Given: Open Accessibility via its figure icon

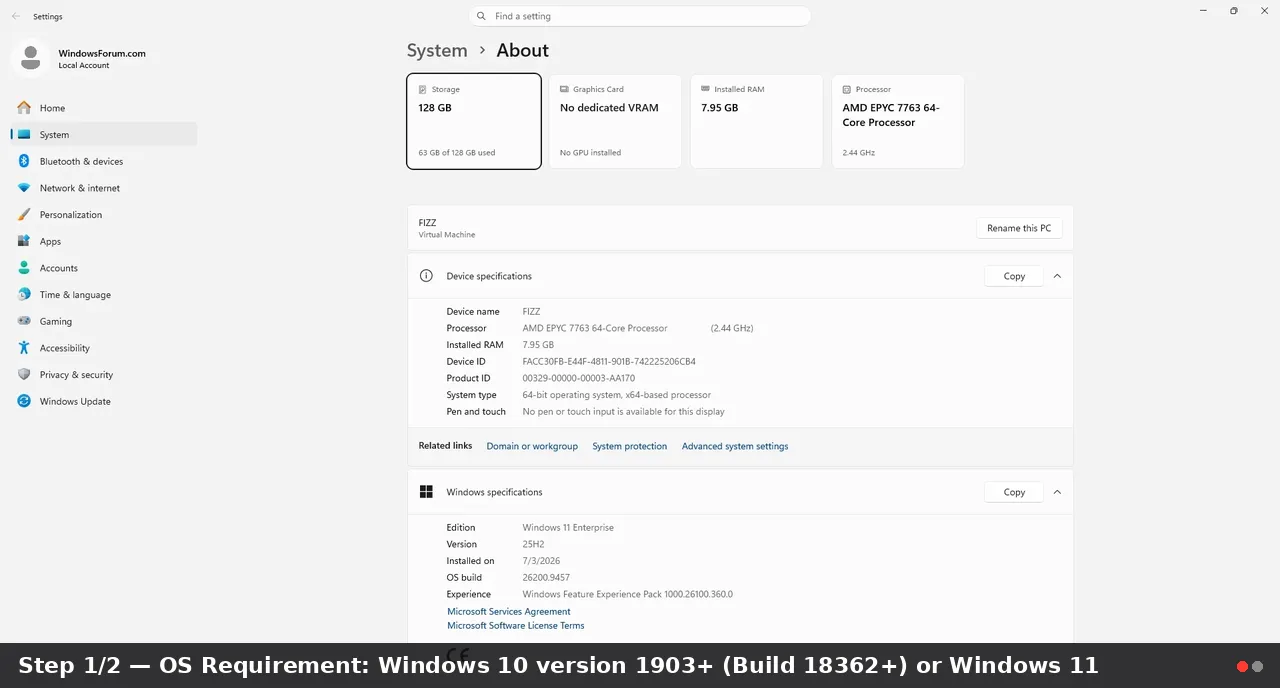Looking at the screenshot, I should pyautogui.click(x=24, y=348).
